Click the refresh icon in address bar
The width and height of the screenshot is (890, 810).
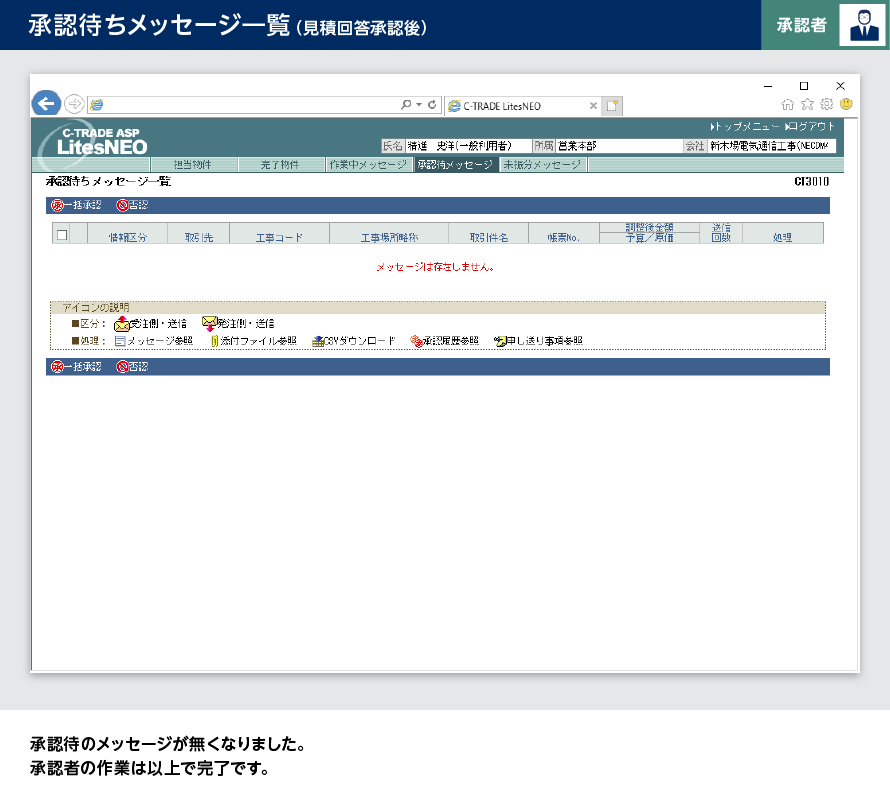coord(432,104)
